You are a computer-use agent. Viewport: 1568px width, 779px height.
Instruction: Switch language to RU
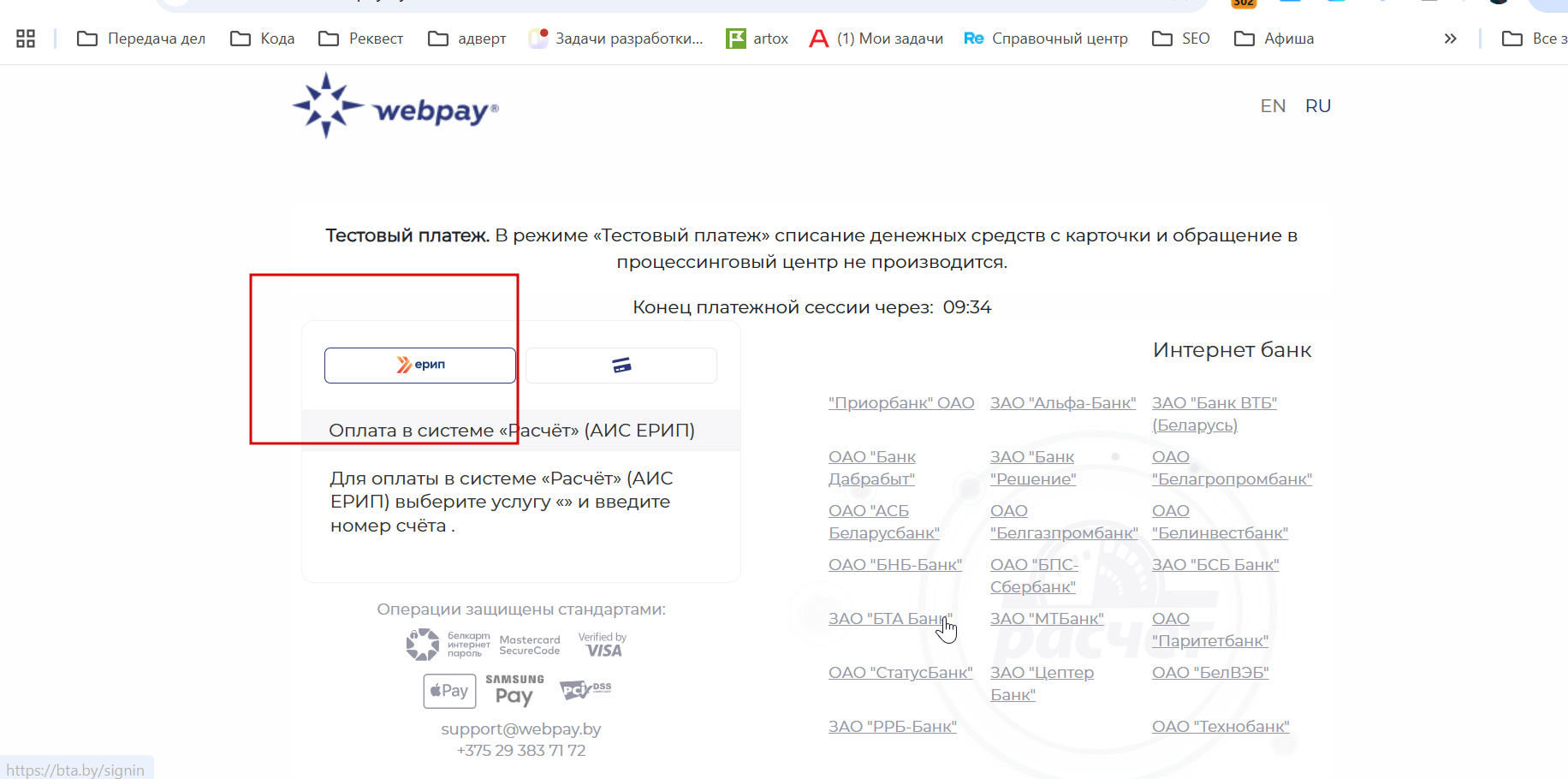tap(1318, 106)
